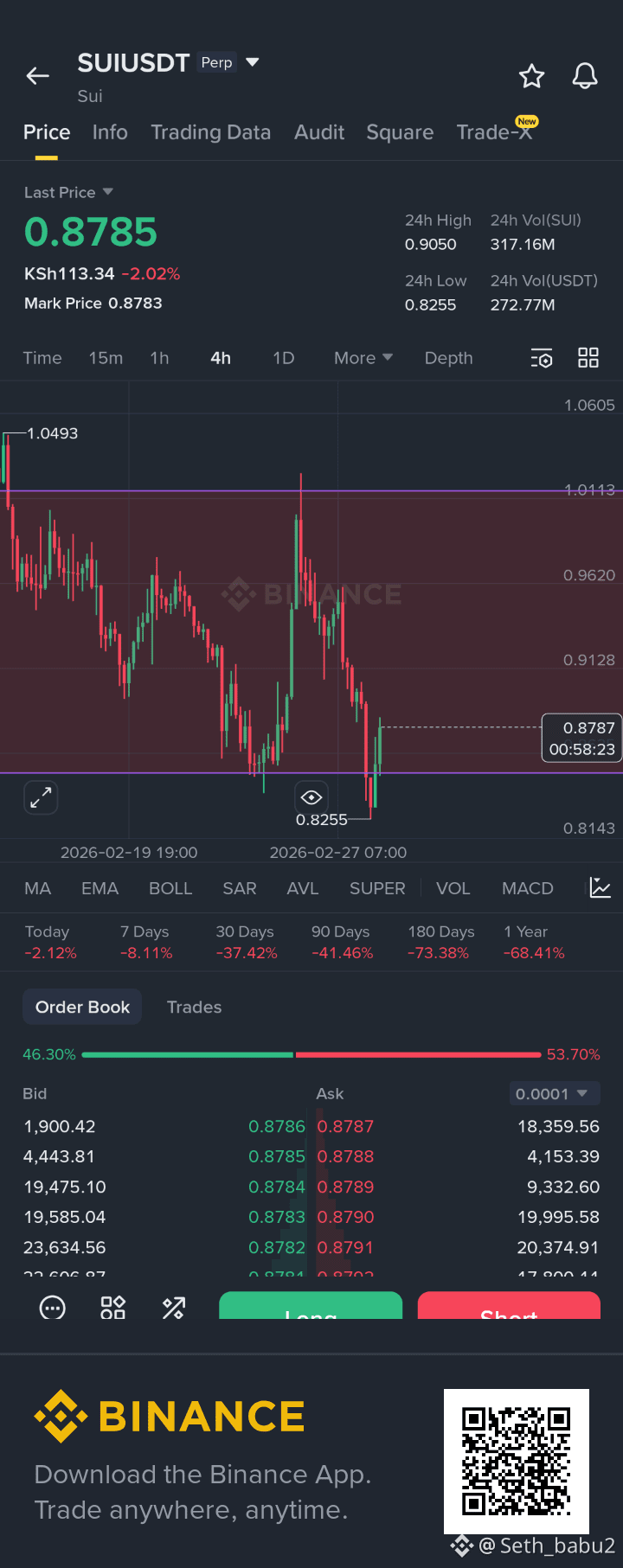Expand chart to fullscreen

(x=41, y=797)
